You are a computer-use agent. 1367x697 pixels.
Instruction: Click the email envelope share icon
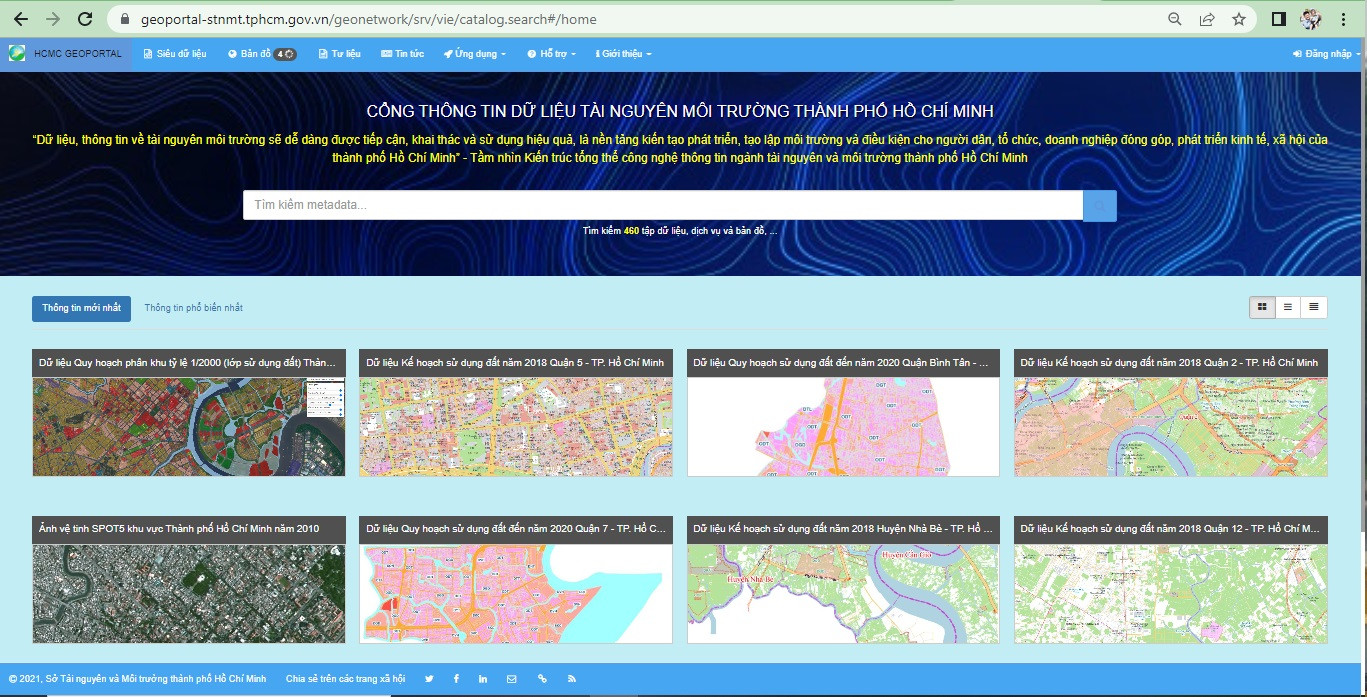point(512,679)
